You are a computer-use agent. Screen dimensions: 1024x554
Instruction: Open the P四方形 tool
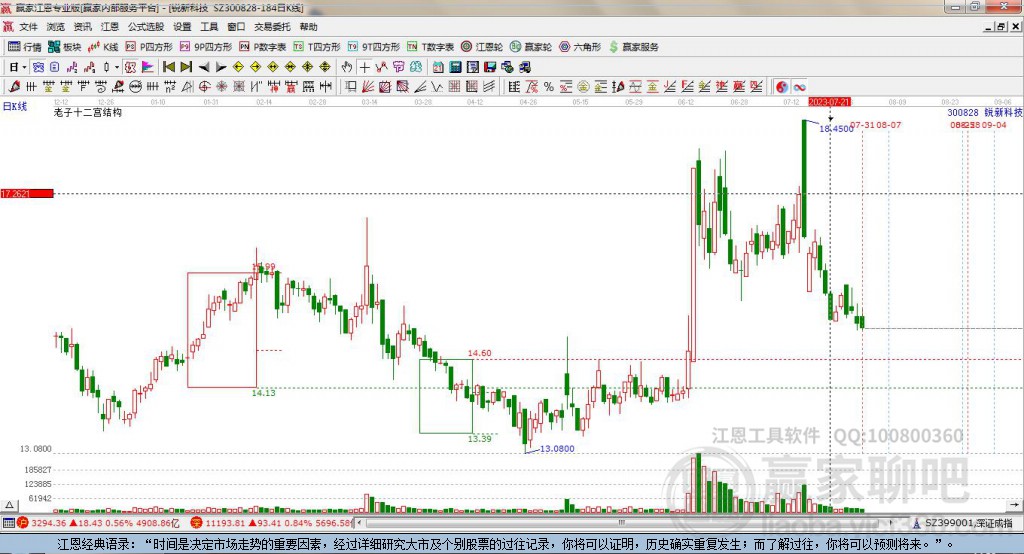(149, 47)
